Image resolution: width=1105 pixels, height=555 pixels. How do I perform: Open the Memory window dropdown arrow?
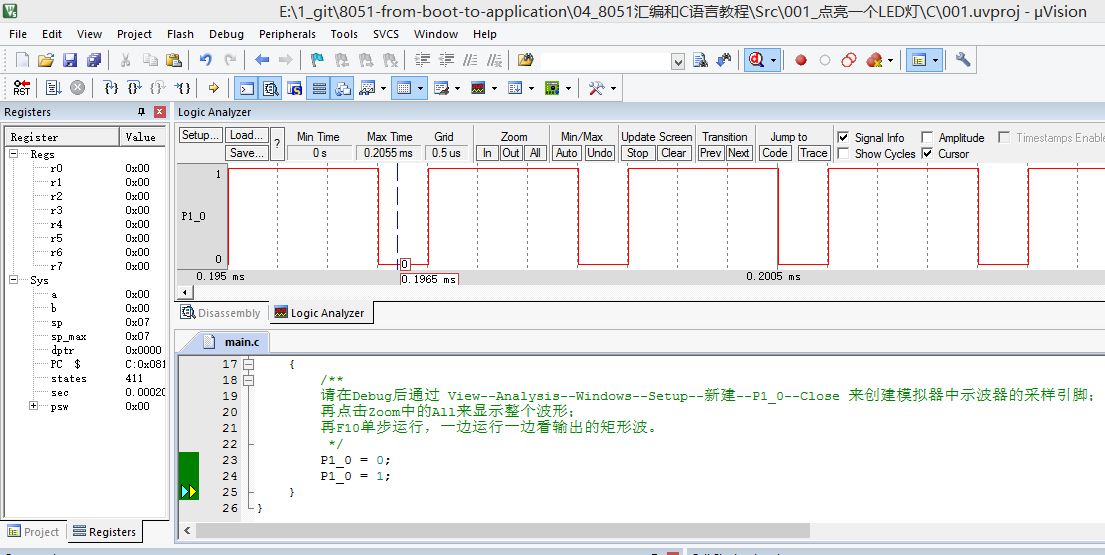pyautogui.click(x=420, y=88)
